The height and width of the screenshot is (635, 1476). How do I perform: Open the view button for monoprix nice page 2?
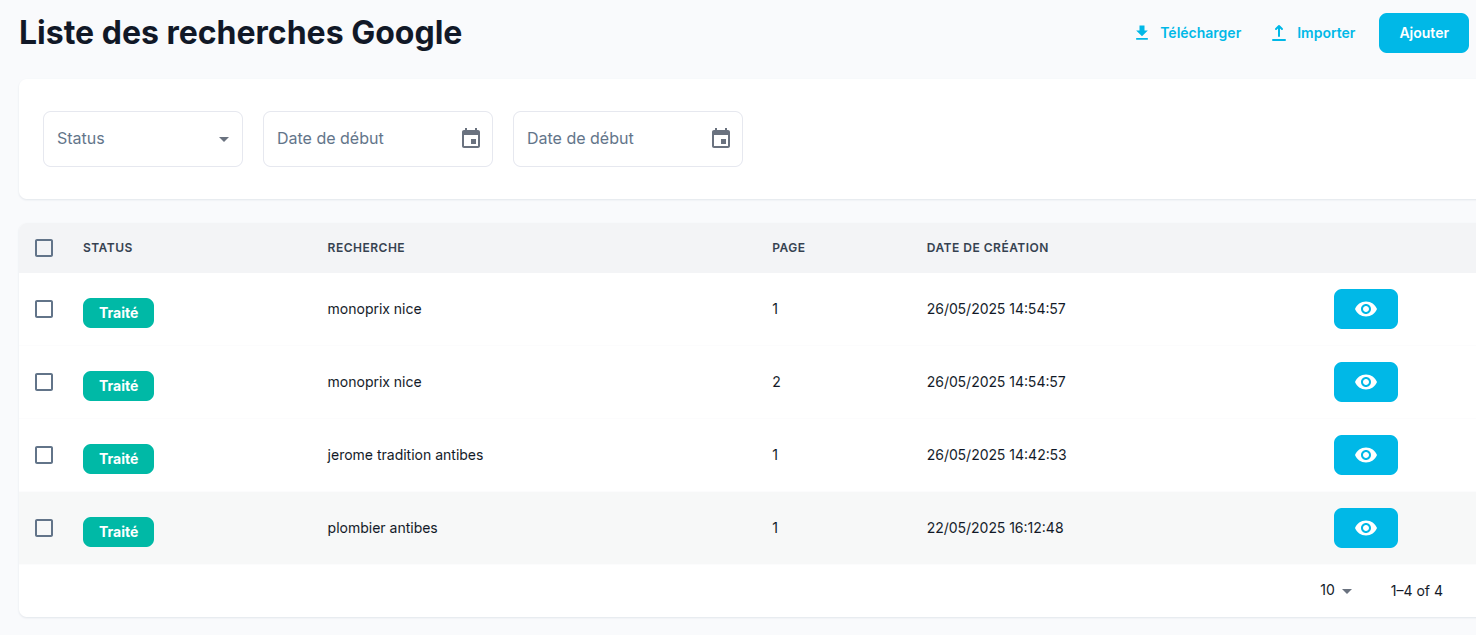(x=1365, y=382)
